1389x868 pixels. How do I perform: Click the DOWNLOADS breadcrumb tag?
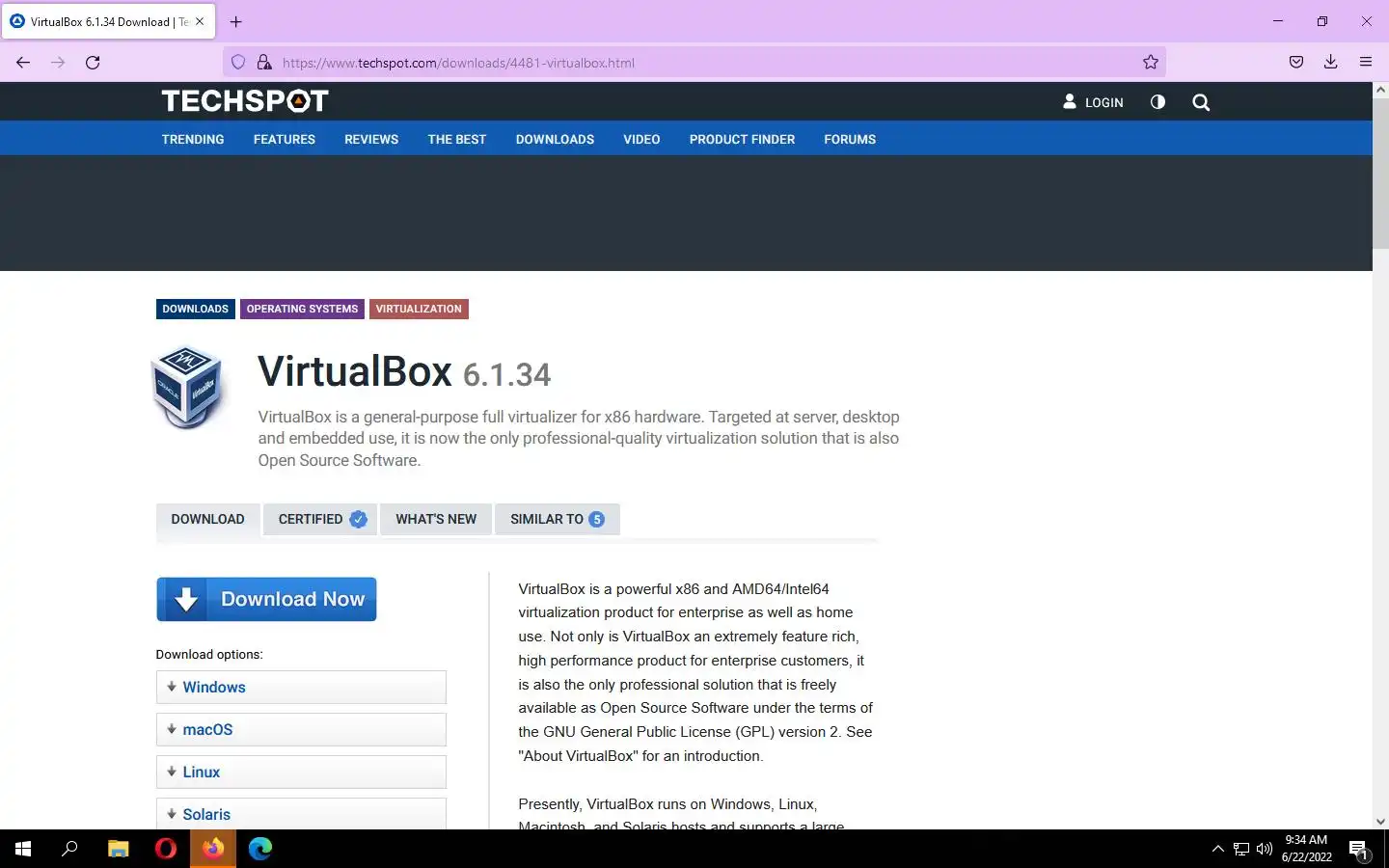coord(195,309)
